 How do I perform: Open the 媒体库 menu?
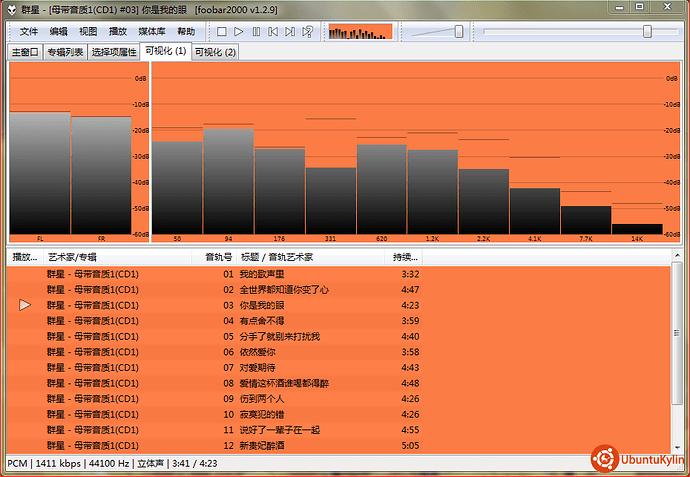pyautogui.click(x=152, y=32)
